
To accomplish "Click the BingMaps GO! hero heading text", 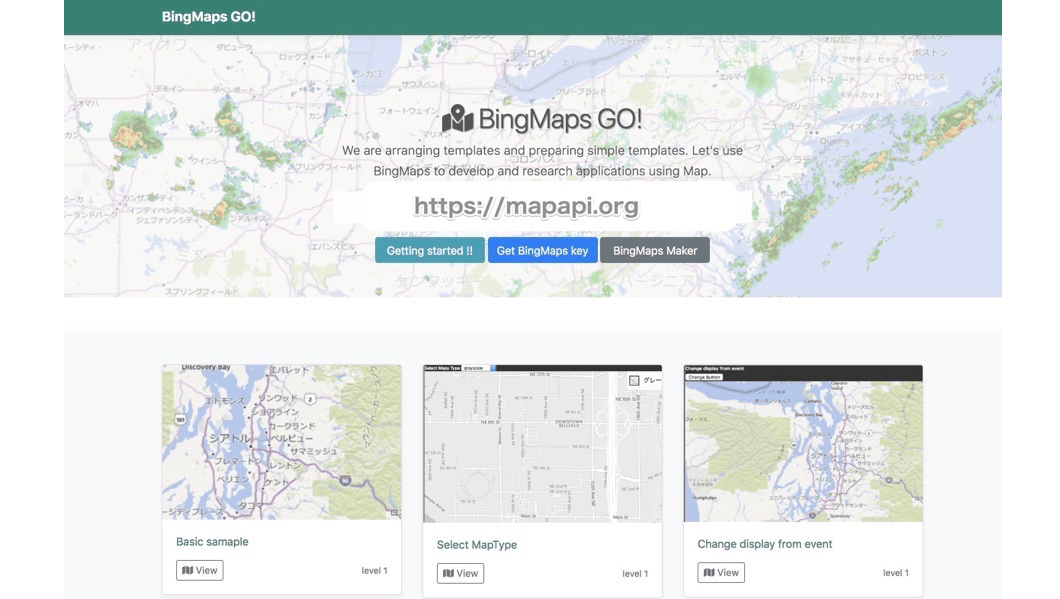I will (560, 120).
